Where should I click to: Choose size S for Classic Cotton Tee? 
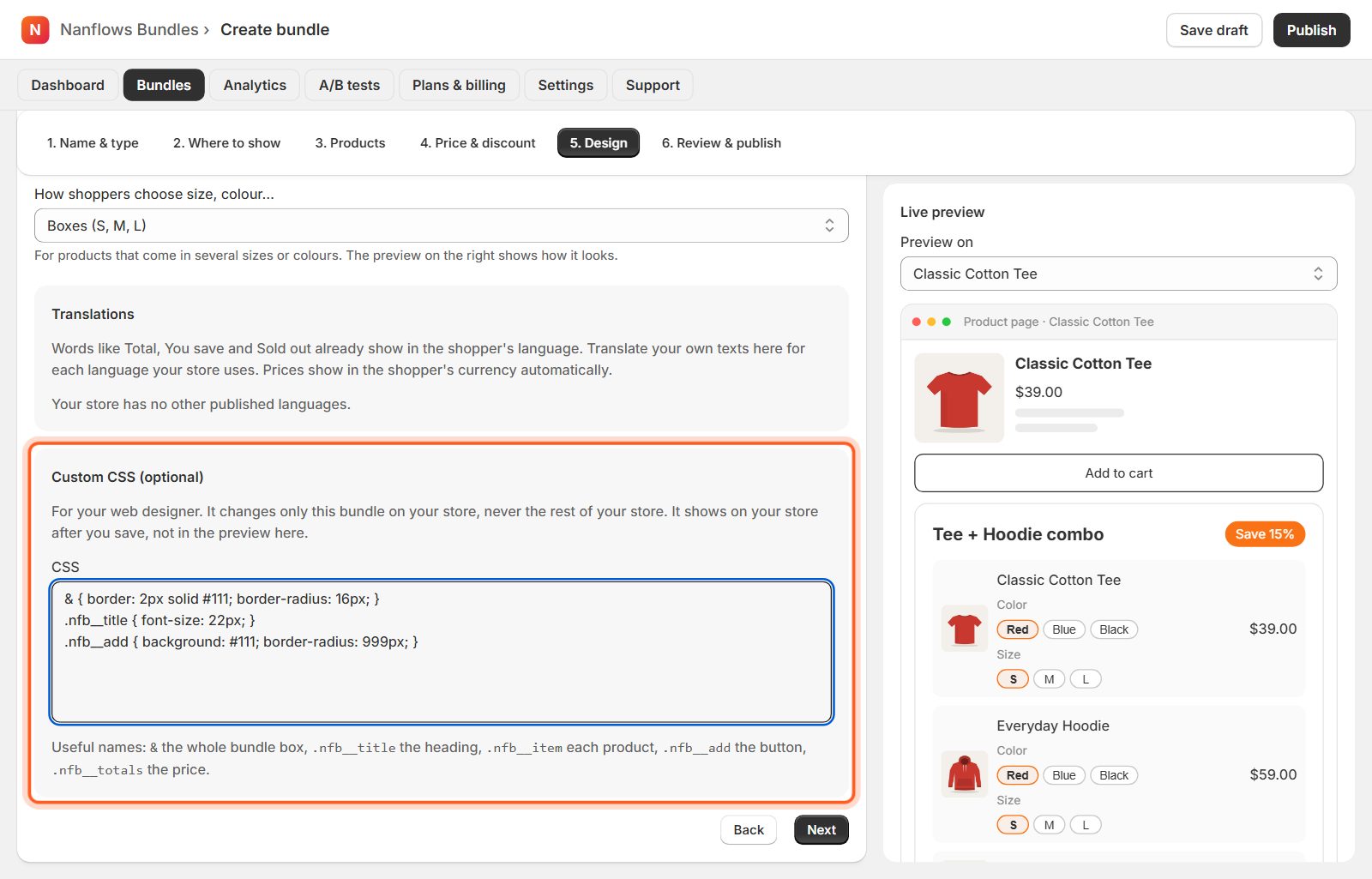1013,679
